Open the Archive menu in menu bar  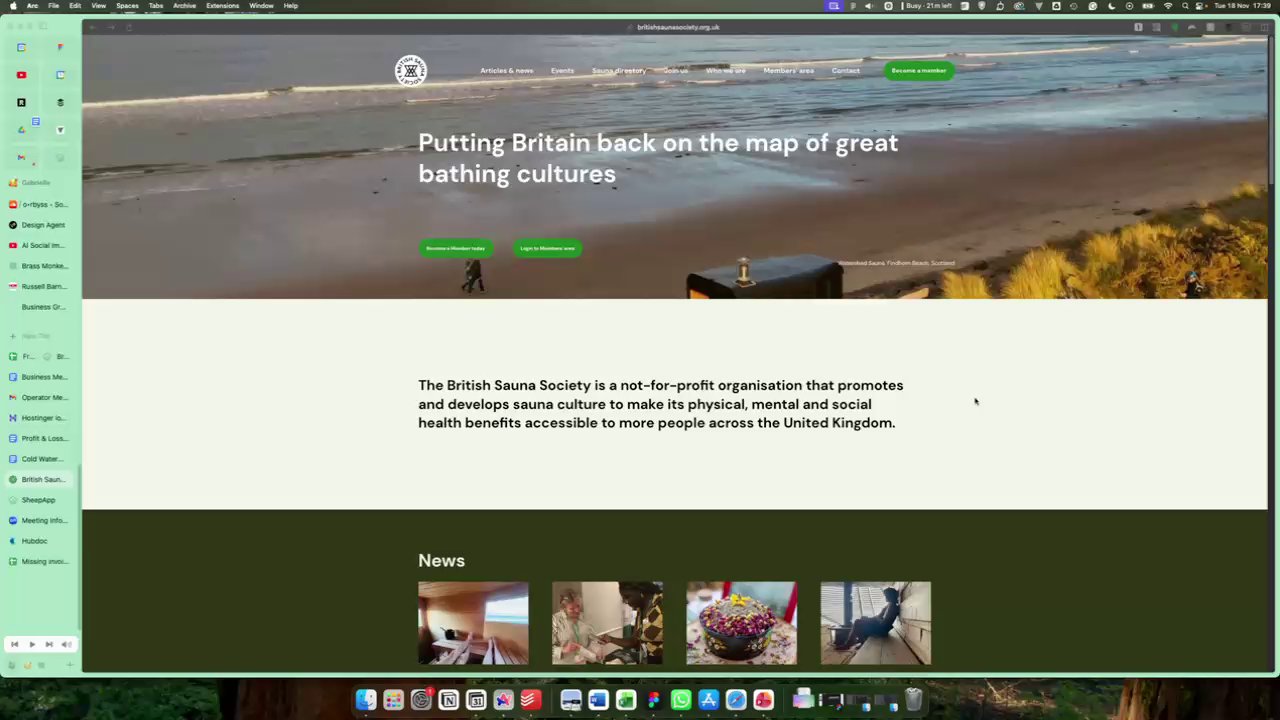click(x=184, y=6)
